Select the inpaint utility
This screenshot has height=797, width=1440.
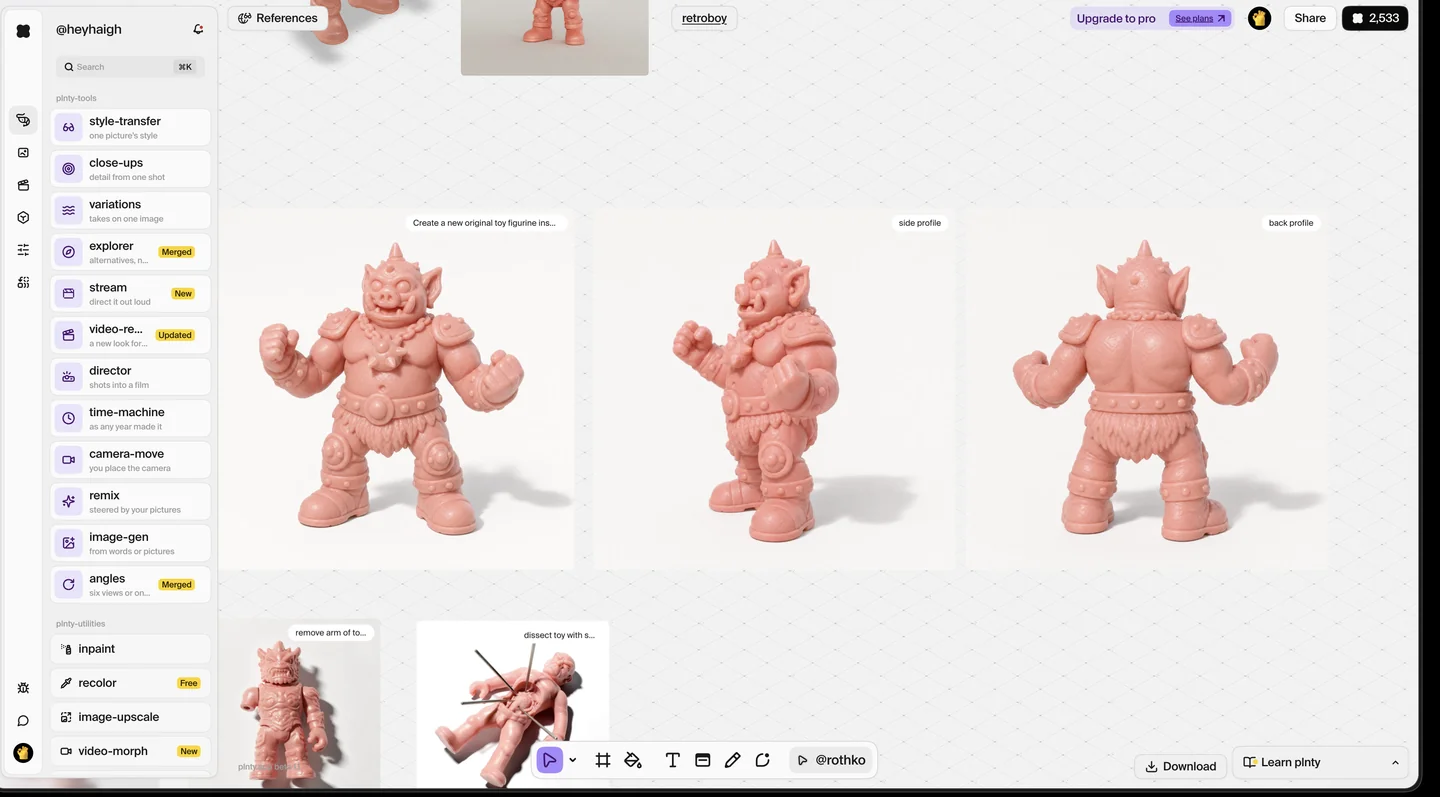point(131,649)
